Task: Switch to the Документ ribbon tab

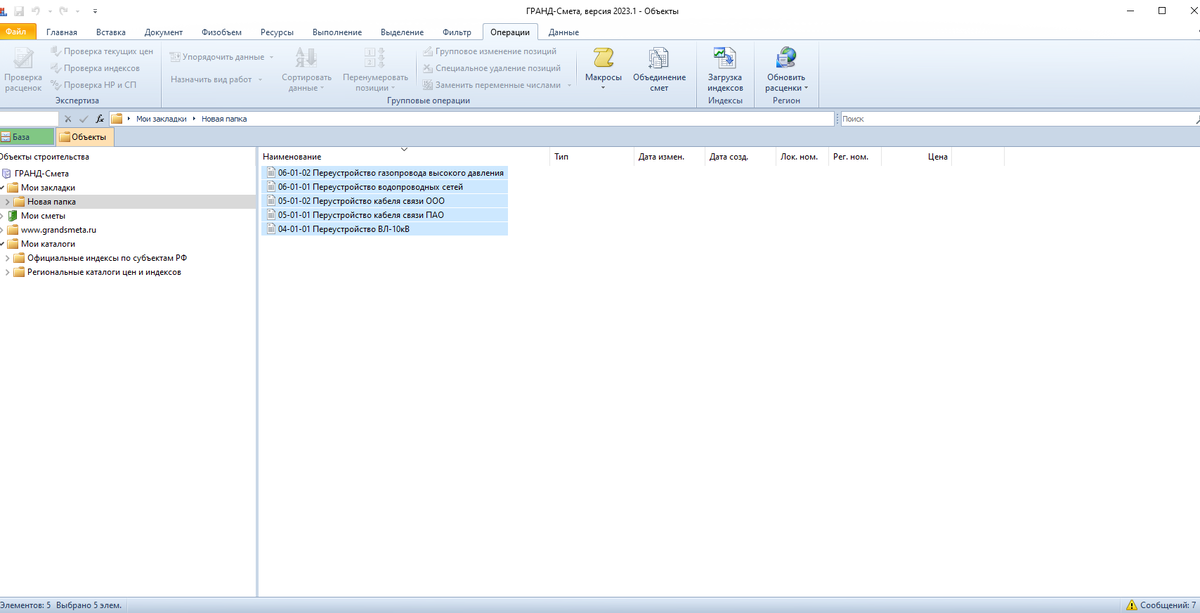Action: pyautogui.click(x=164, y=32)
